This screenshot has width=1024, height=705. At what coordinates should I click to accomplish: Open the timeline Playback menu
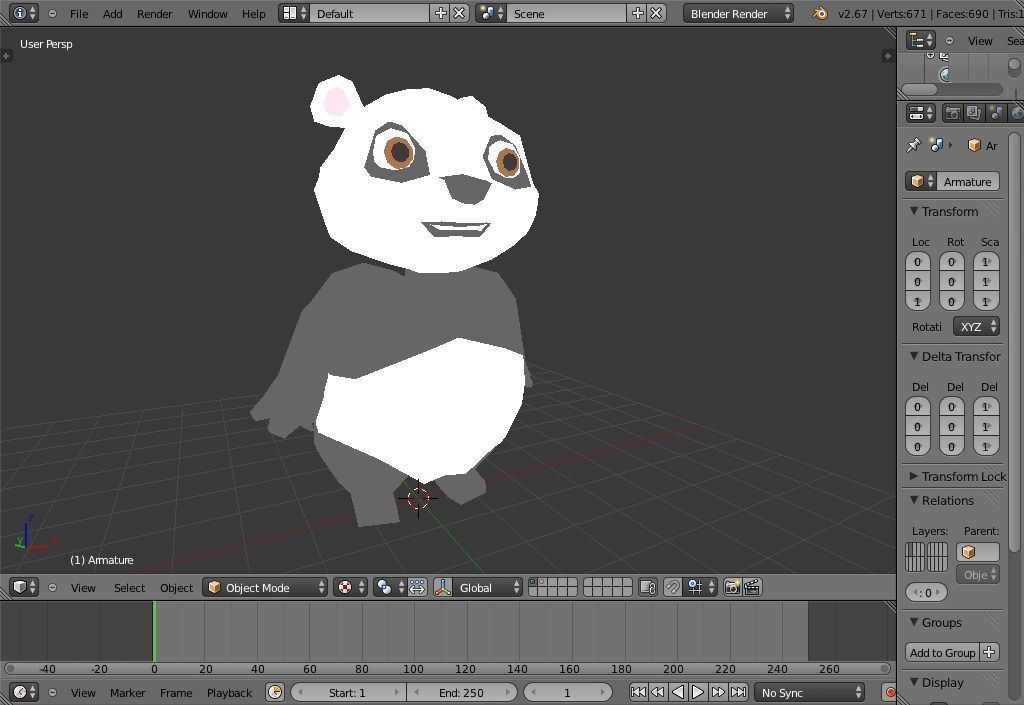(x=229, y=693)
